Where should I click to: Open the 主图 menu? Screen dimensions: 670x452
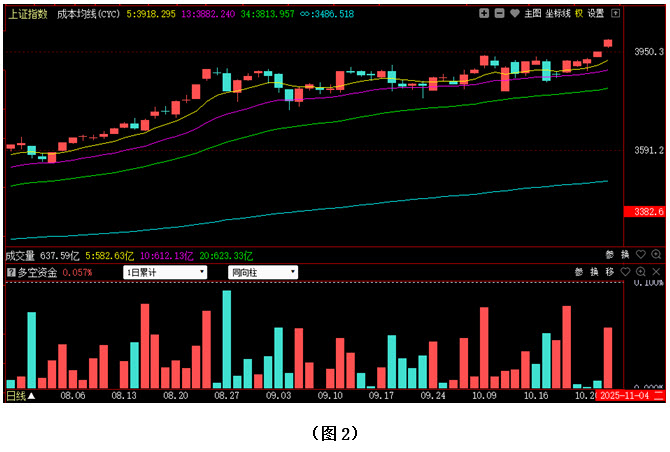pyautogui.click(x=532, y=14)
